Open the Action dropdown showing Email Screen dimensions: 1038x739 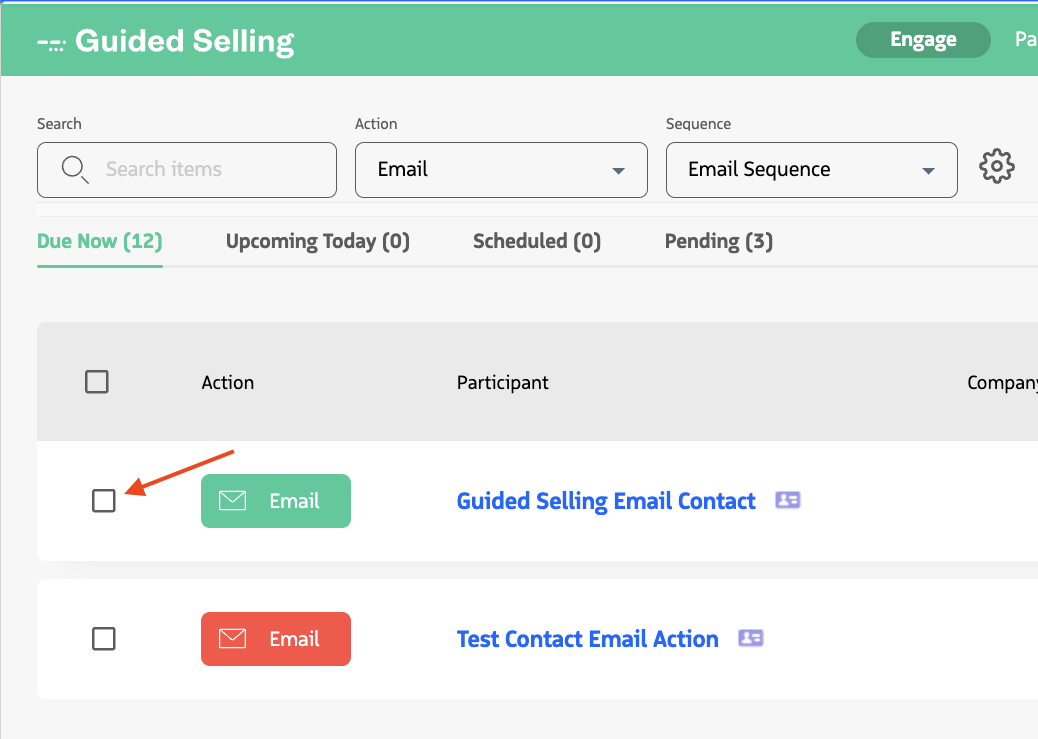500,170
